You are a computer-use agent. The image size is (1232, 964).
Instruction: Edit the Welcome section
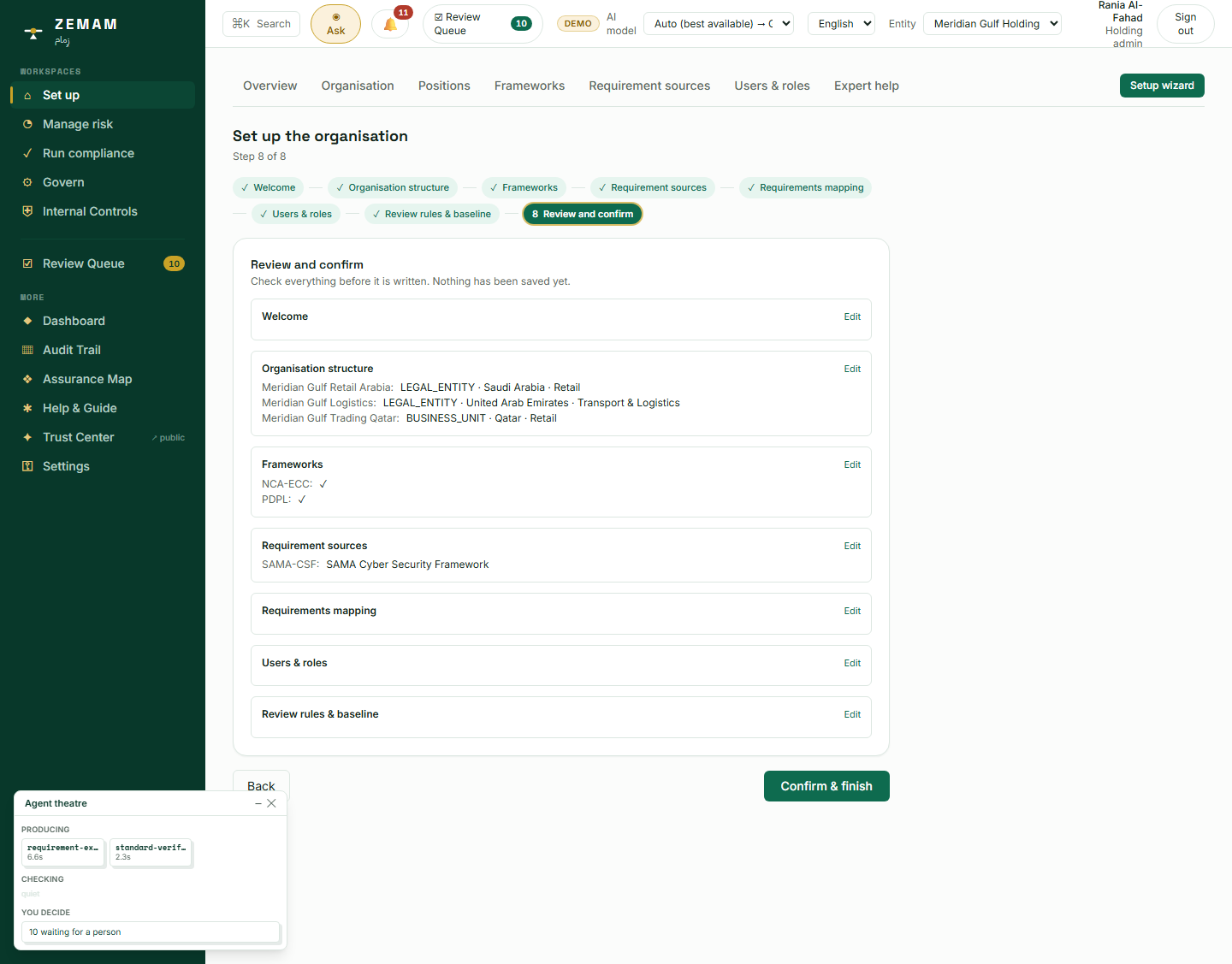(x=852, y=316)
